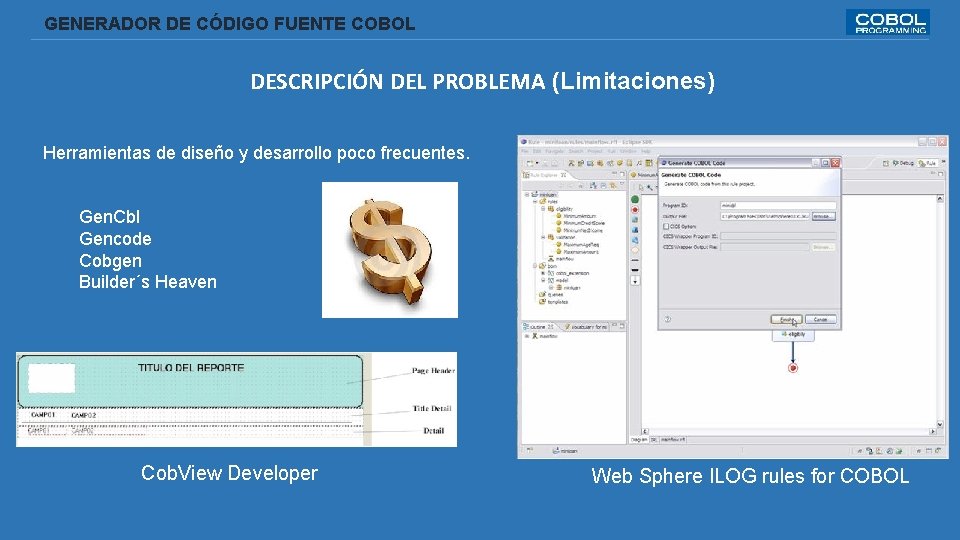Click the 'Cobgen' text
The width and height of the screenshot is (960, 540).
(110, 261)
